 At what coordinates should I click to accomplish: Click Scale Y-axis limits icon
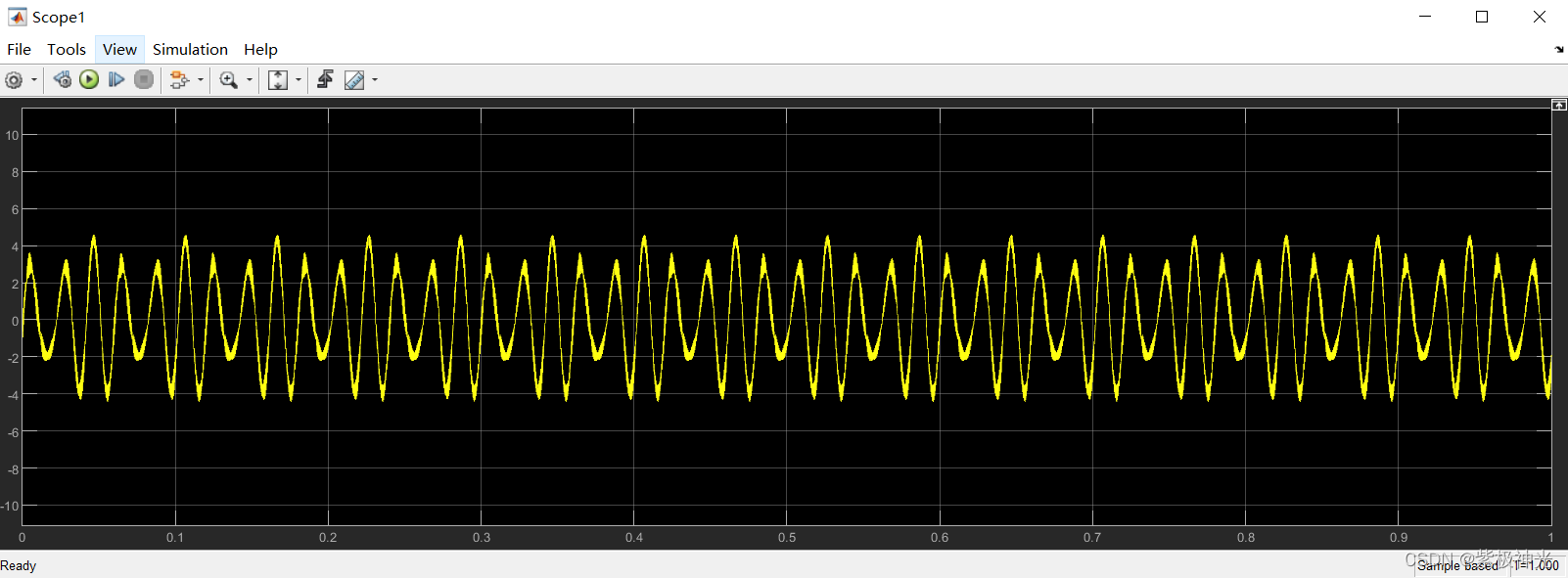[x=278, y=80]
